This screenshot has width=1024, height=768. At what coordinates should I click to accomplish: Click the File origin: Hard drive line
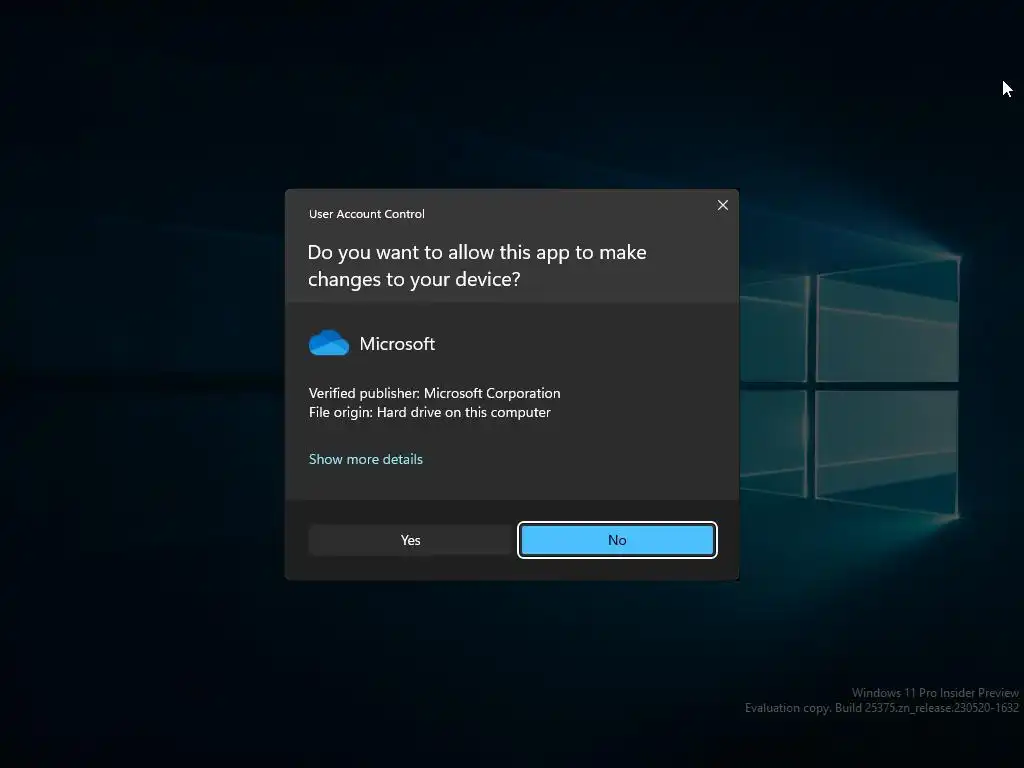pos(430,413)
